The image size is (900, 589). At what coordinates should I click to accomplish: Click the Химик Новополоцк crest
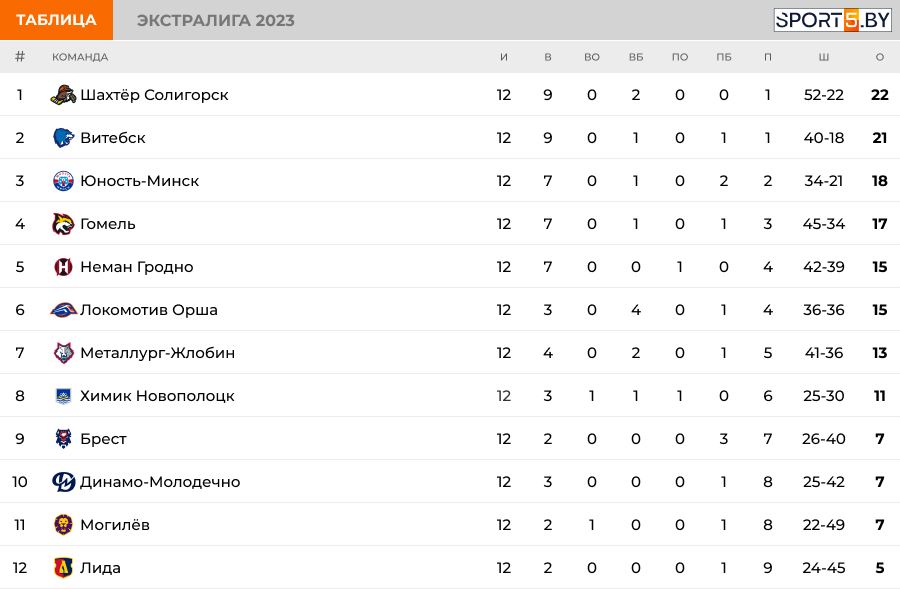click(63, 396)
